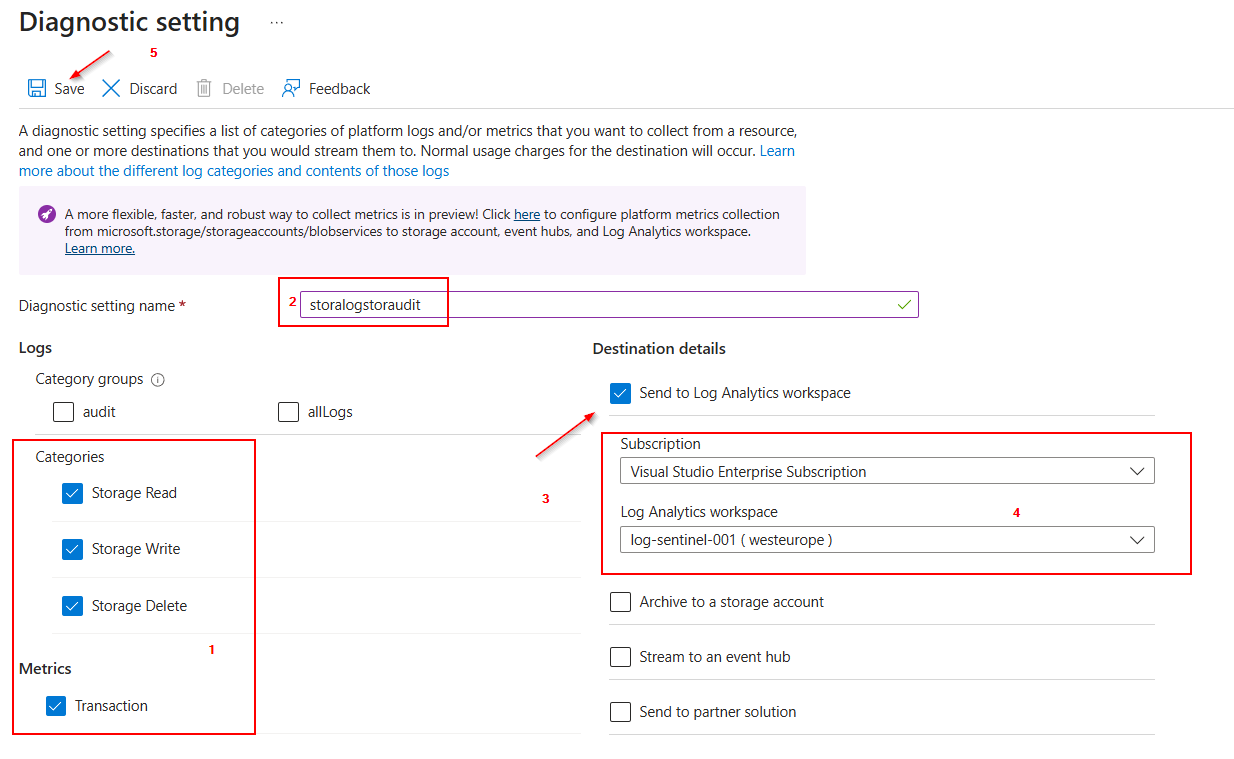
Task: Click the Save floppy disk icon
Action: click(x=37, y=88)
